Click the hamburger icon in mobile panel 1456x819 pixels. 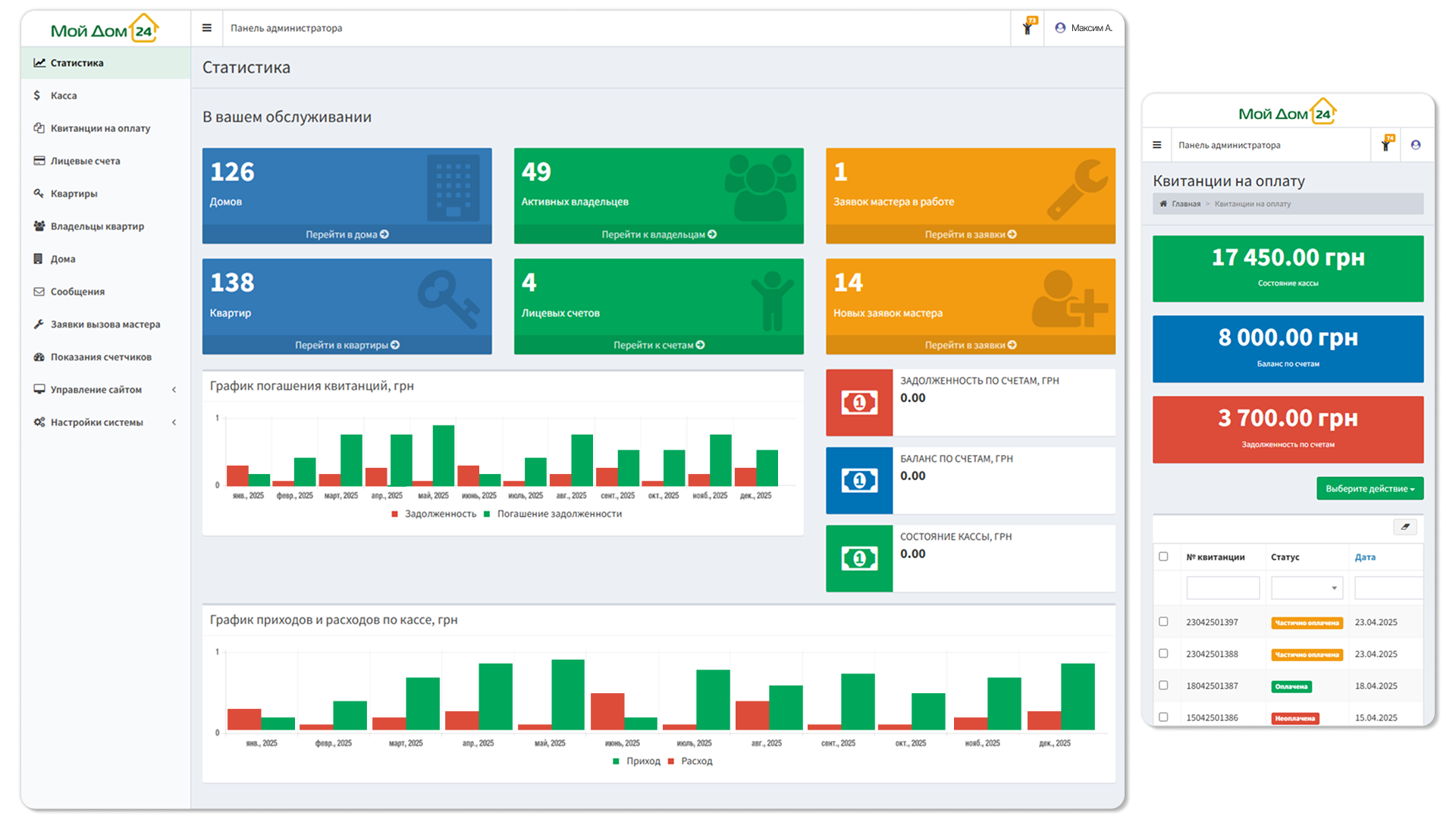[1156, 145]
